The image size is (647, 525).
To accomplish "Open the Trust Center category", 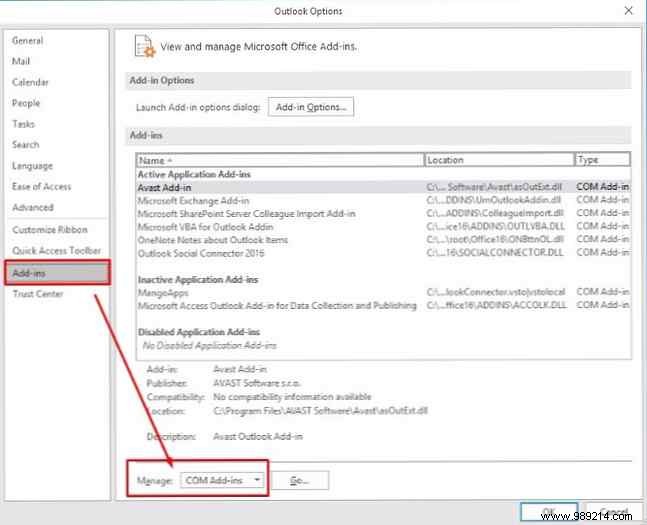I will [38, 294].
